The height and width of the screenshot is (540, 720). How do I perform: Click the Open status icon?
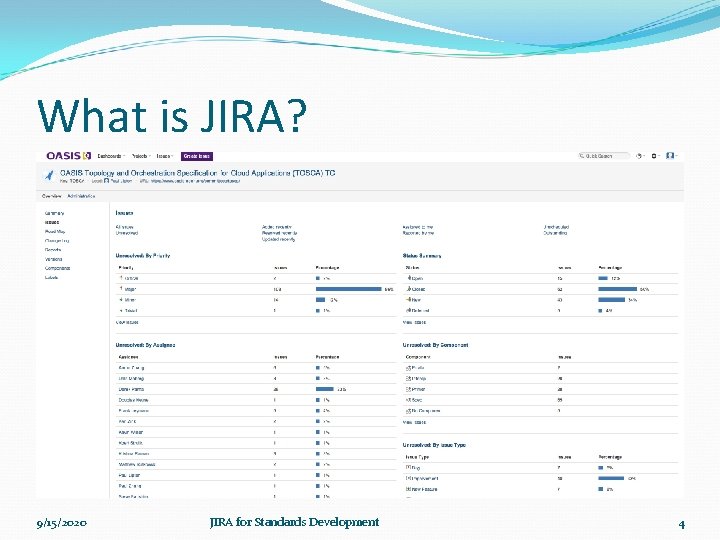[x=409, y=278]
